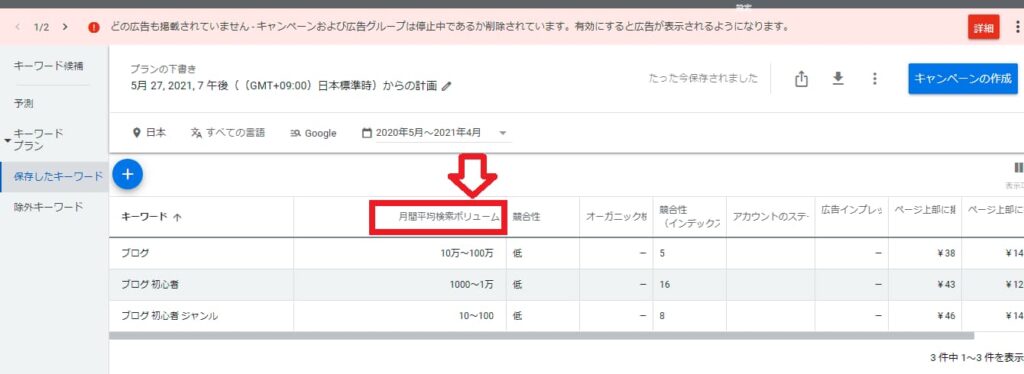
Task: Click アカウントのステータス column header
Action: [x=771, y=217]
